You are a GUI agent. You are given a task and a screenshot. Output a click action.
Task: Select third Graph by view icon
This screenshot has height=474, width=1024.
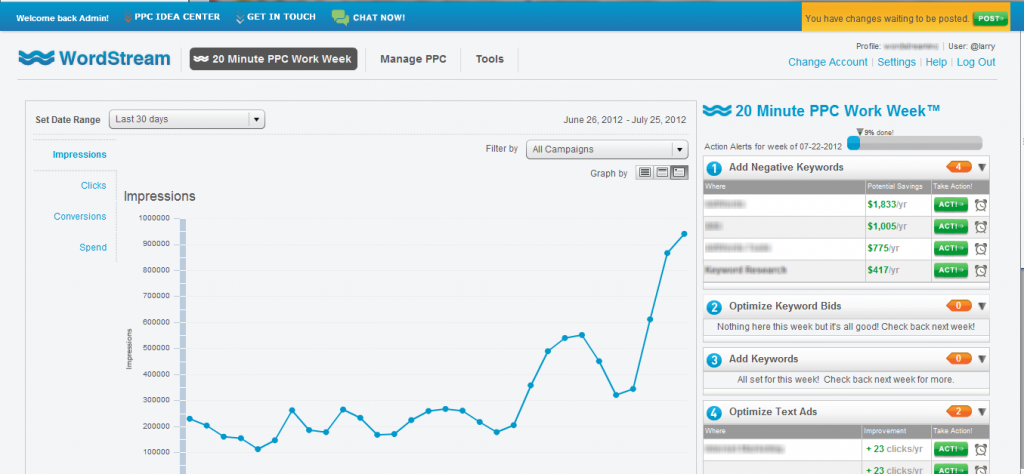[x=679, y=173]
